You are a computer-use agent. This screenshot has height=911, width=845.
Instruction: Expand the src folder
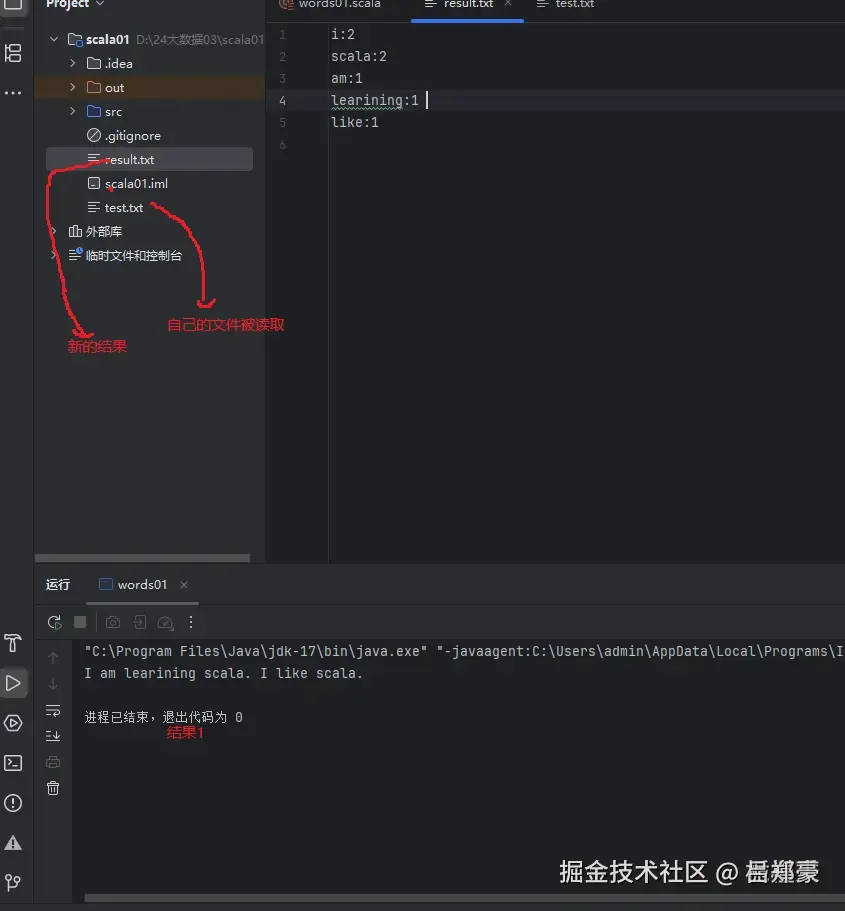73,111
